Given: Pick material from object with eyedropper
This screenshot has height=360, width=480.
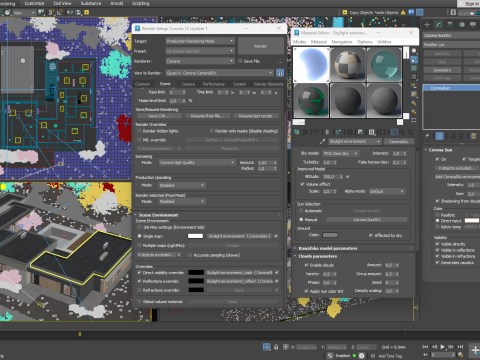Looking at the screenshot, I should click(x=322, y=142).
